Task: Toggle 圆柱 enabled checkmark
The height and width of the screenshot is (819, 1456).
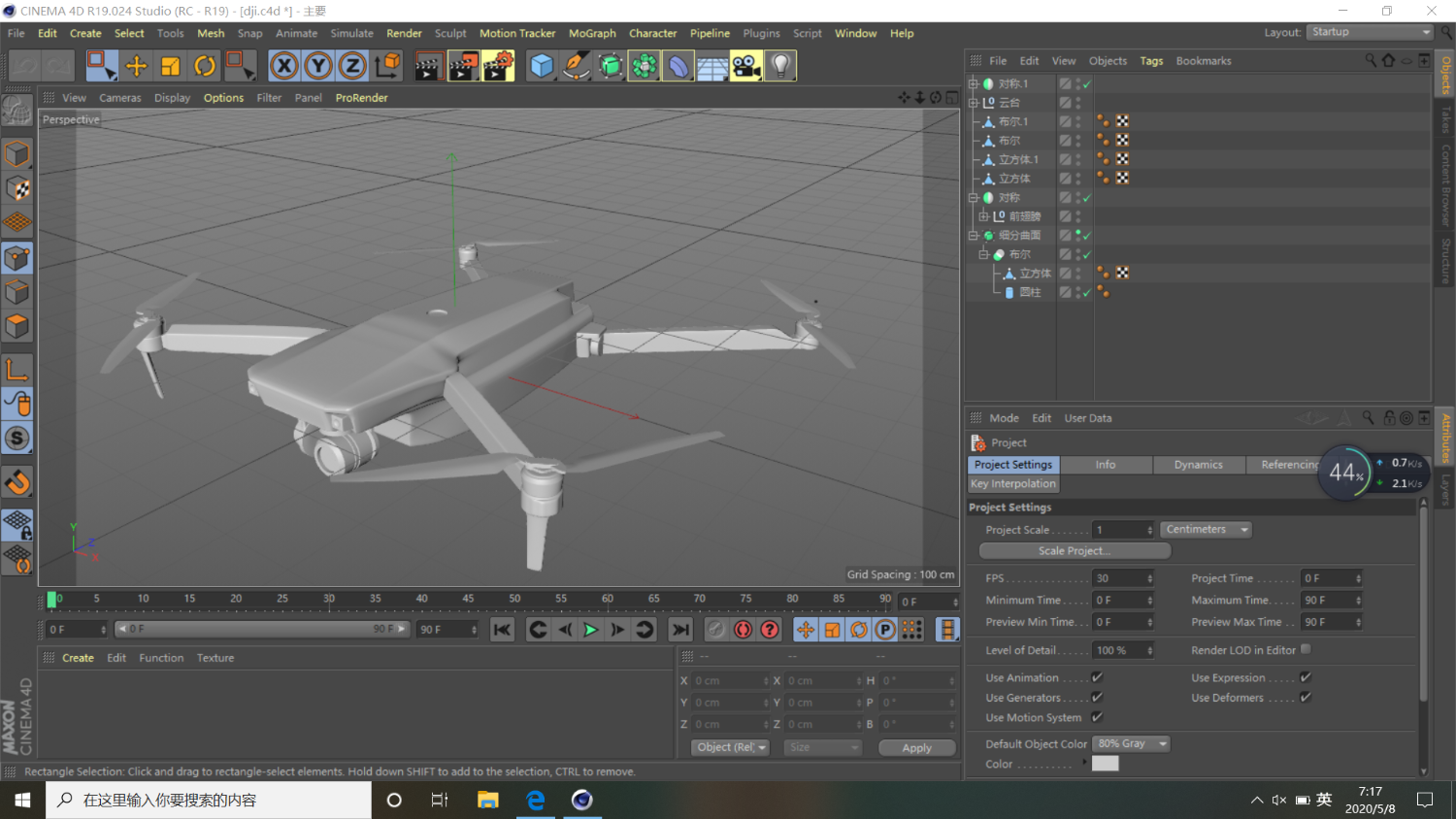Action: coord(1087,293)
